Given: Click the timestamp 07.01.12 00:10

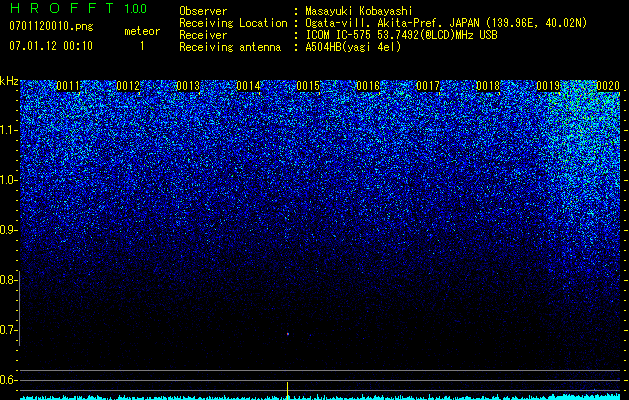Looking at the screenshot, I should [51, 46].
